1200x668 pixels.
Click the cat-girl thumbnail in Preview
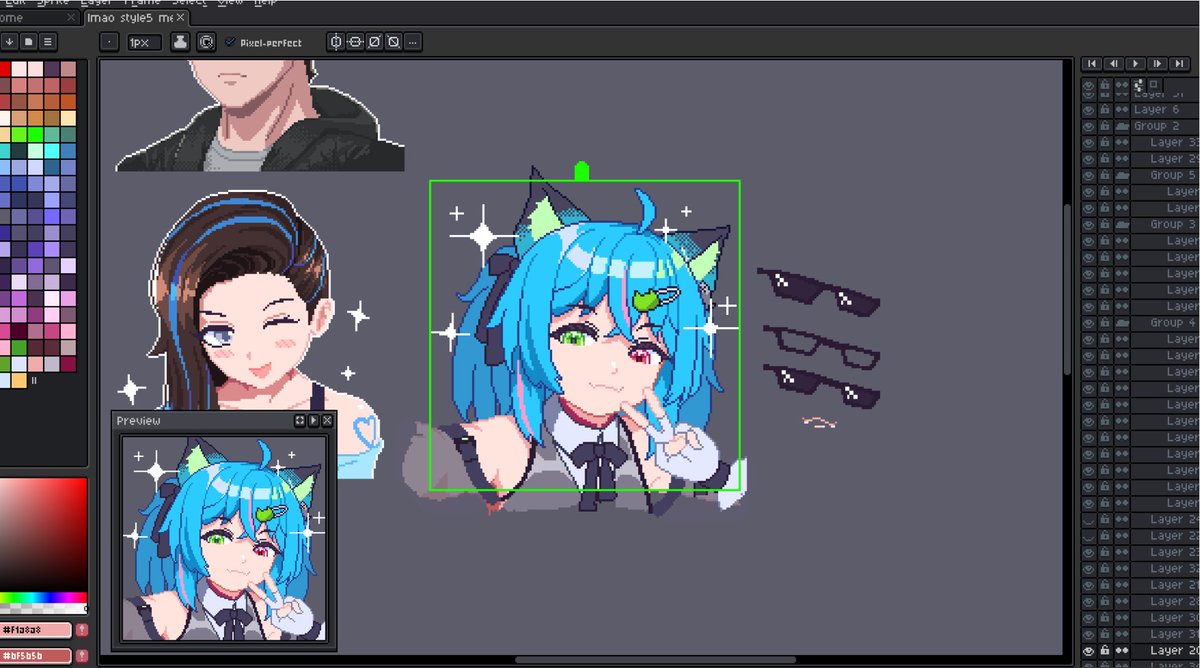[x=224, y=538]
